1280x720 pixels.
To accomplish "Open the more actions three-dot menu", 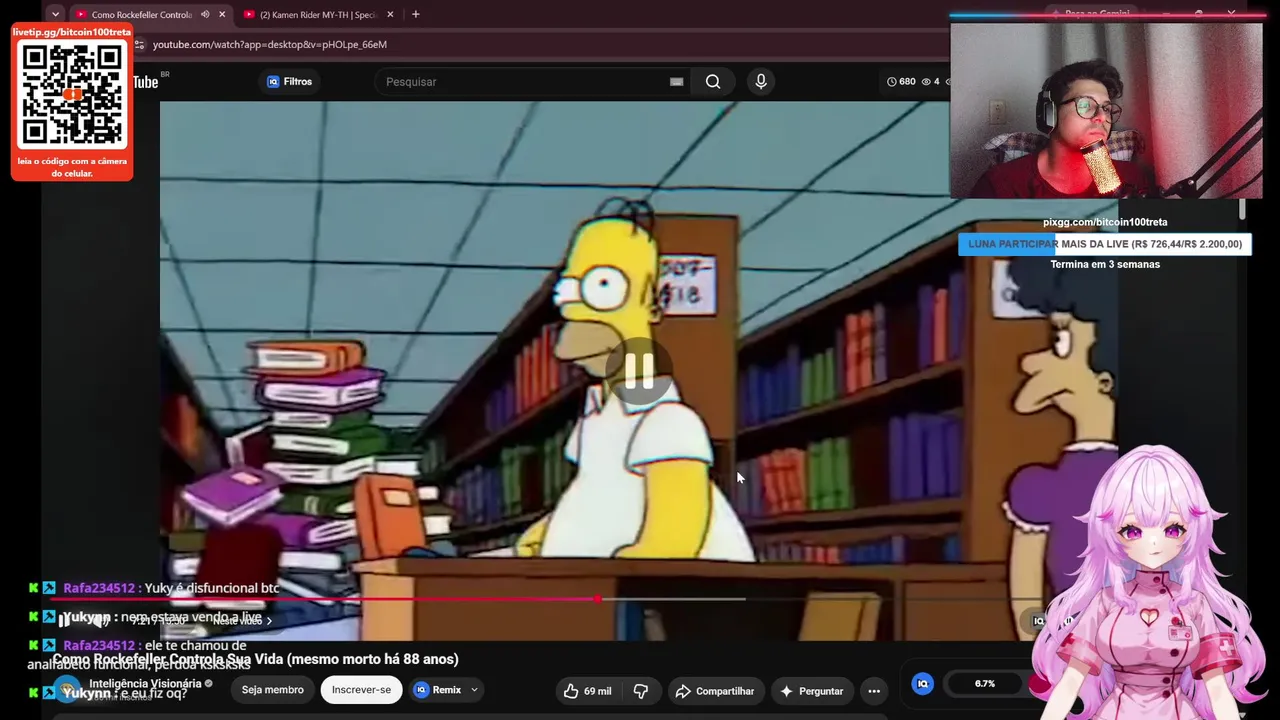I will coord(874,691).
